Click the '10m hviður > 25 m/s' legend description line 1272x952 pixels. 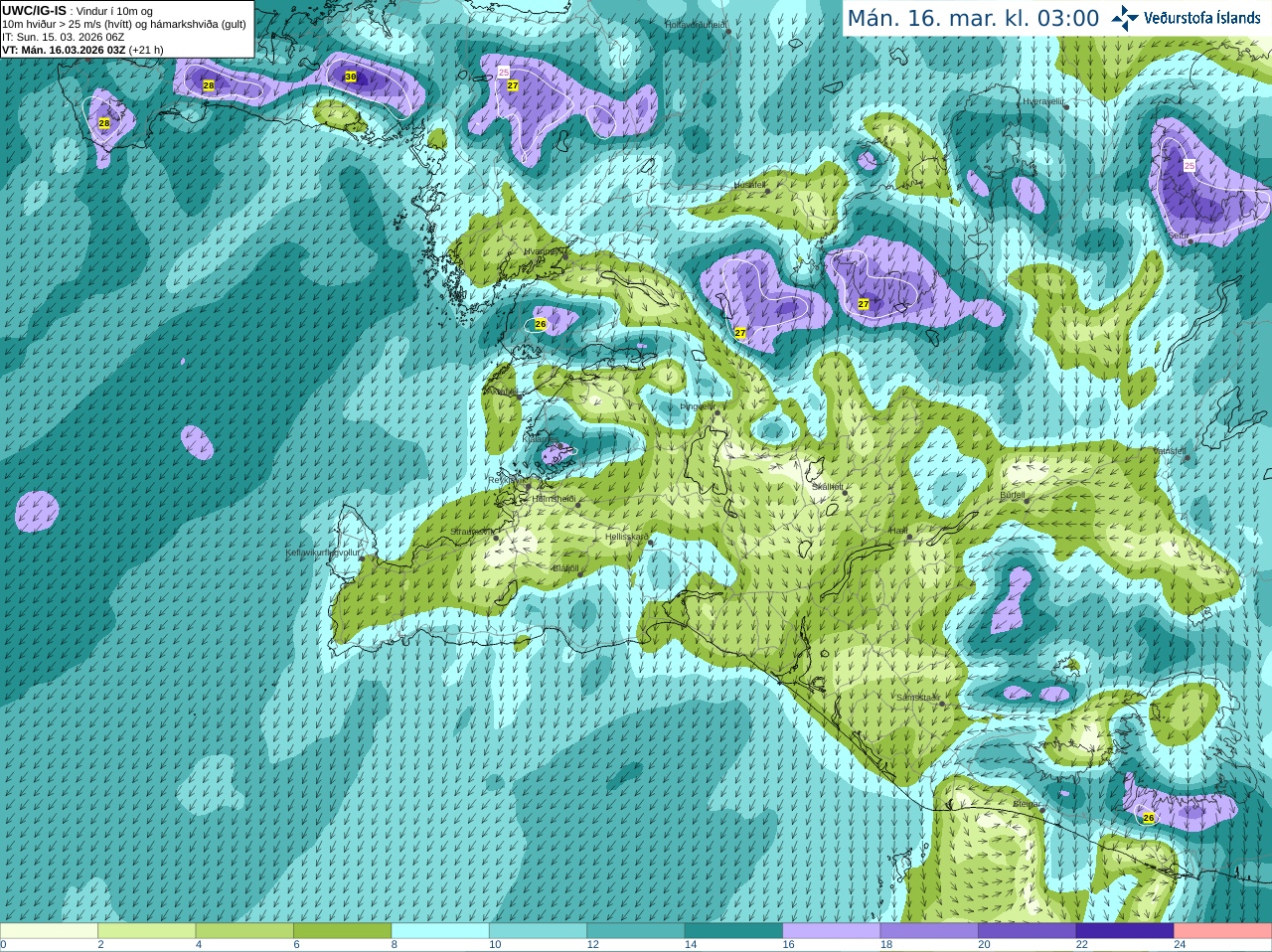pyautogui.click(x=124, y=24)
